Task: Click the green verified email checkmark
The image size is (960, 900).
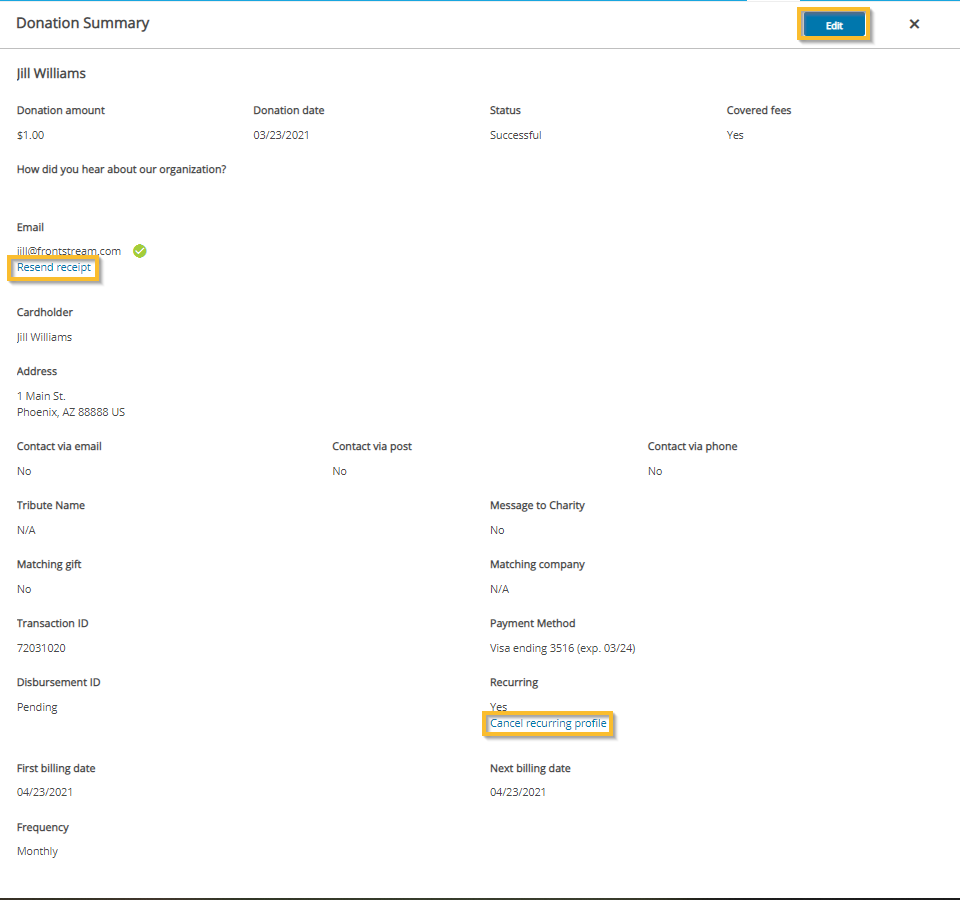Action: 140,251
